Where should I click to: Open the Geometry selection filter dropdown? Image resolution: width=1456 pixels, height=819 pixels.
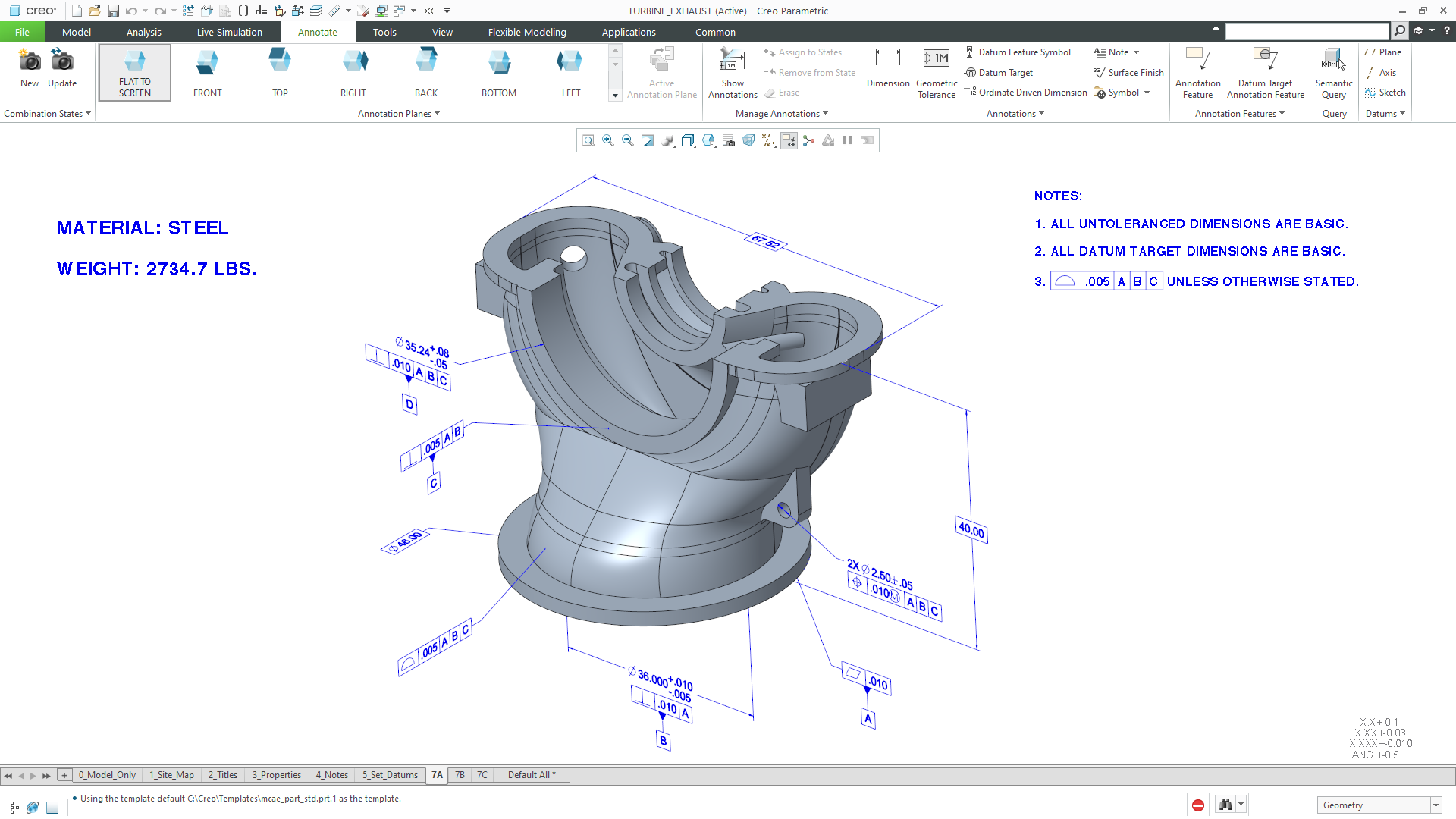[1436, 805]
